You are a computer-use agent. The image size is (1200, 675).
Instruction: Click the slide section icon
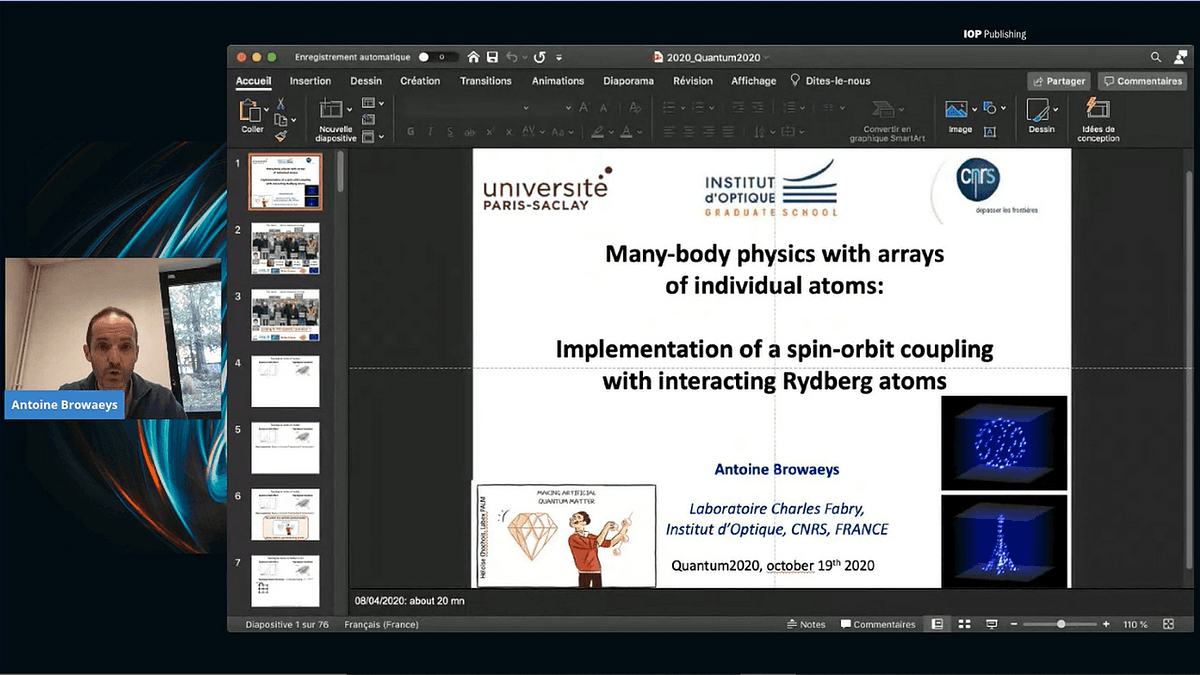(368, 136)
